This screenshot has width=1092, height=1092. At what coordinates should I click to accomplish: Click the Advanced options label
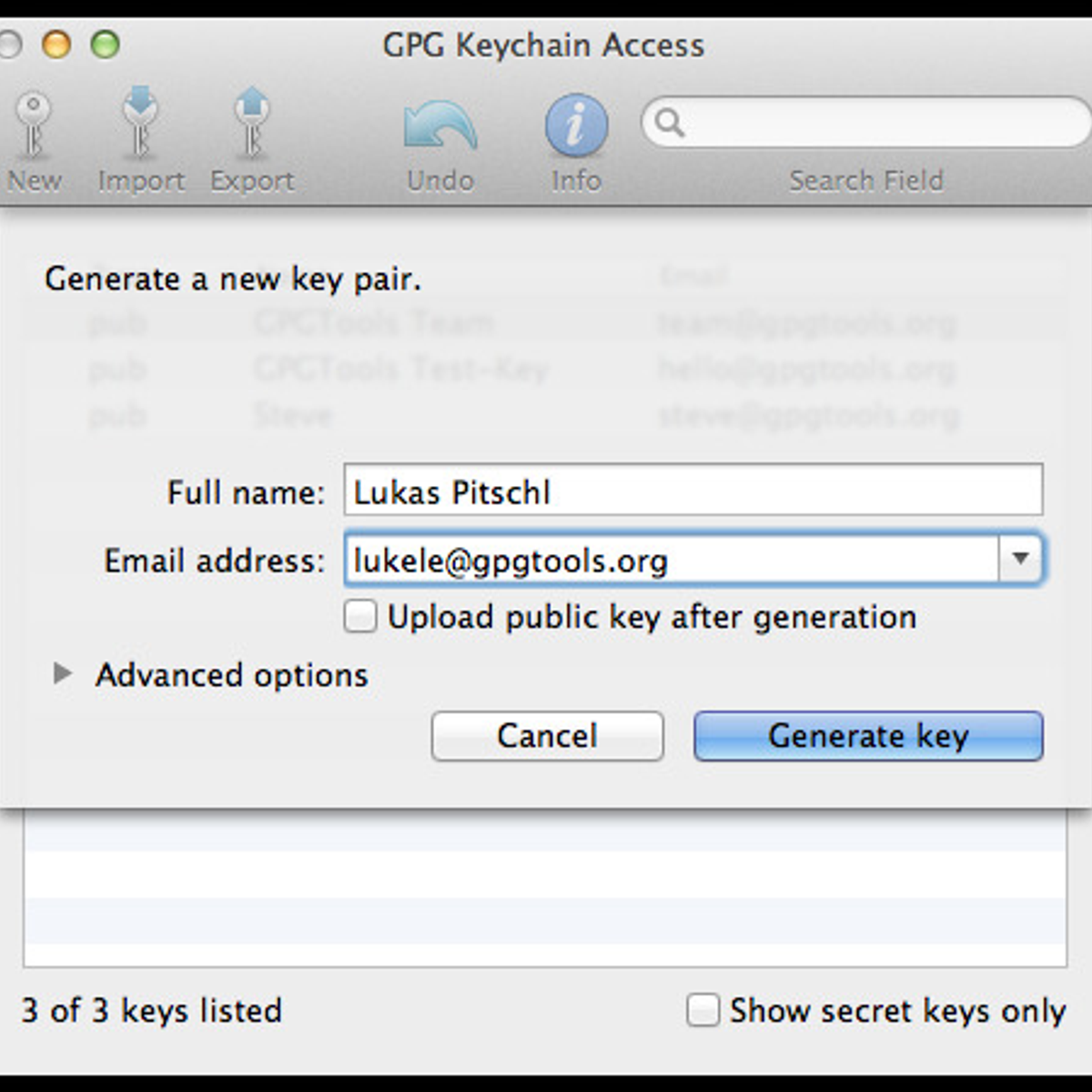click(x=231, y=675)
